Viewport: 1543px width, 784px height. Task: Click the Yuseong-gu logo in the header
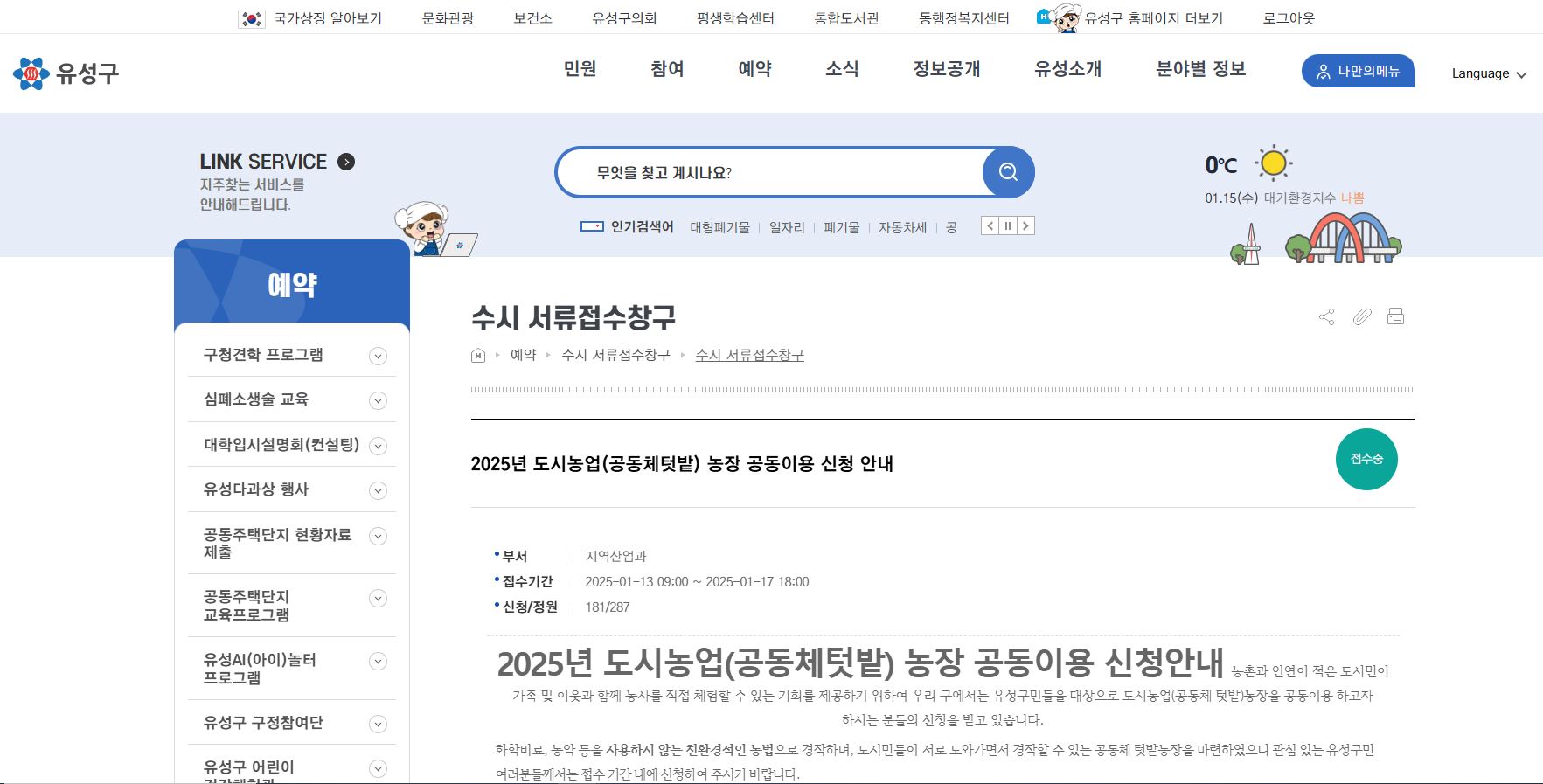66,73
